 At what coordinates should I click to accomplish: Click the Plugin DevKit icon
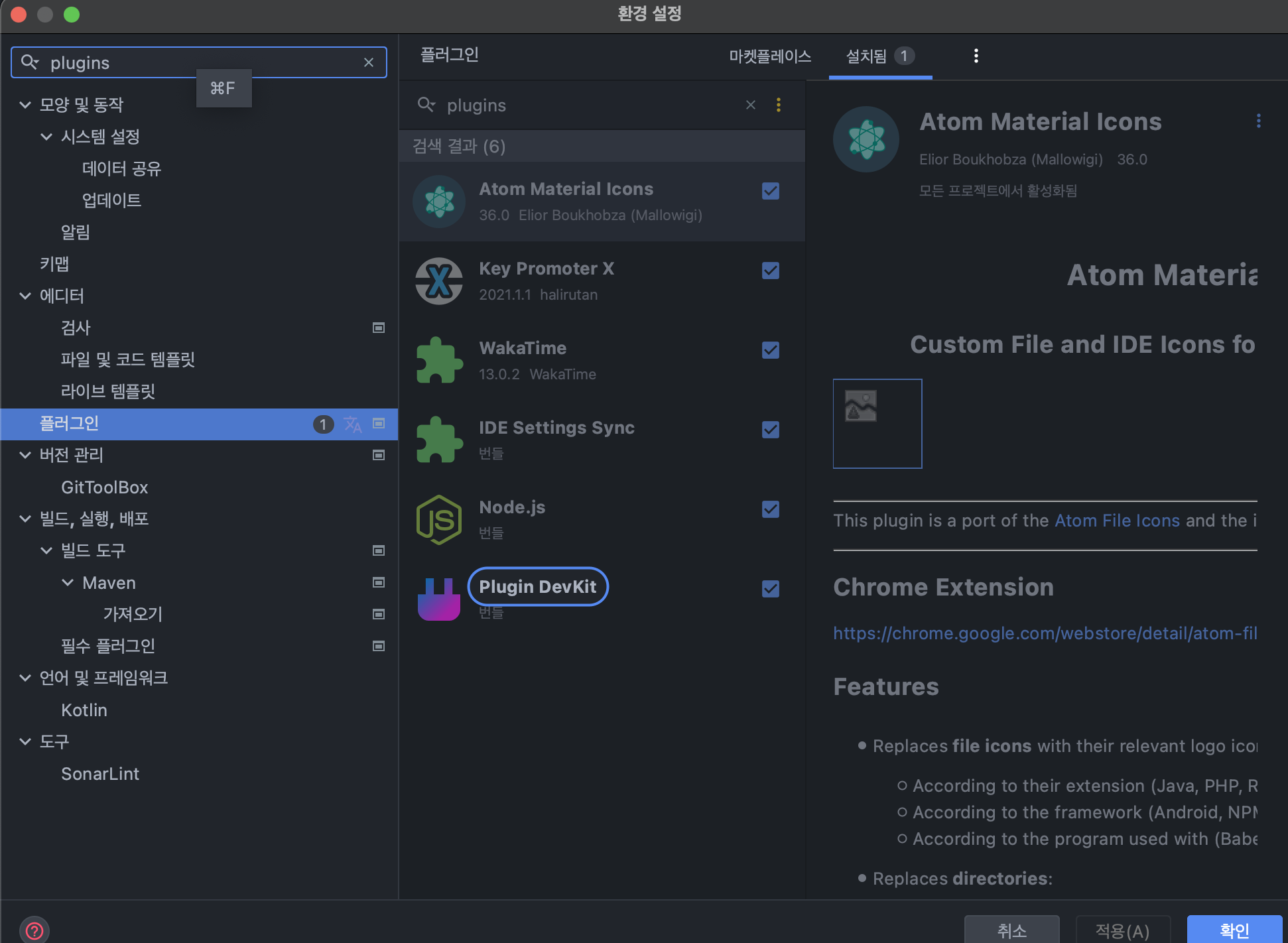click(x=438, y=599)
